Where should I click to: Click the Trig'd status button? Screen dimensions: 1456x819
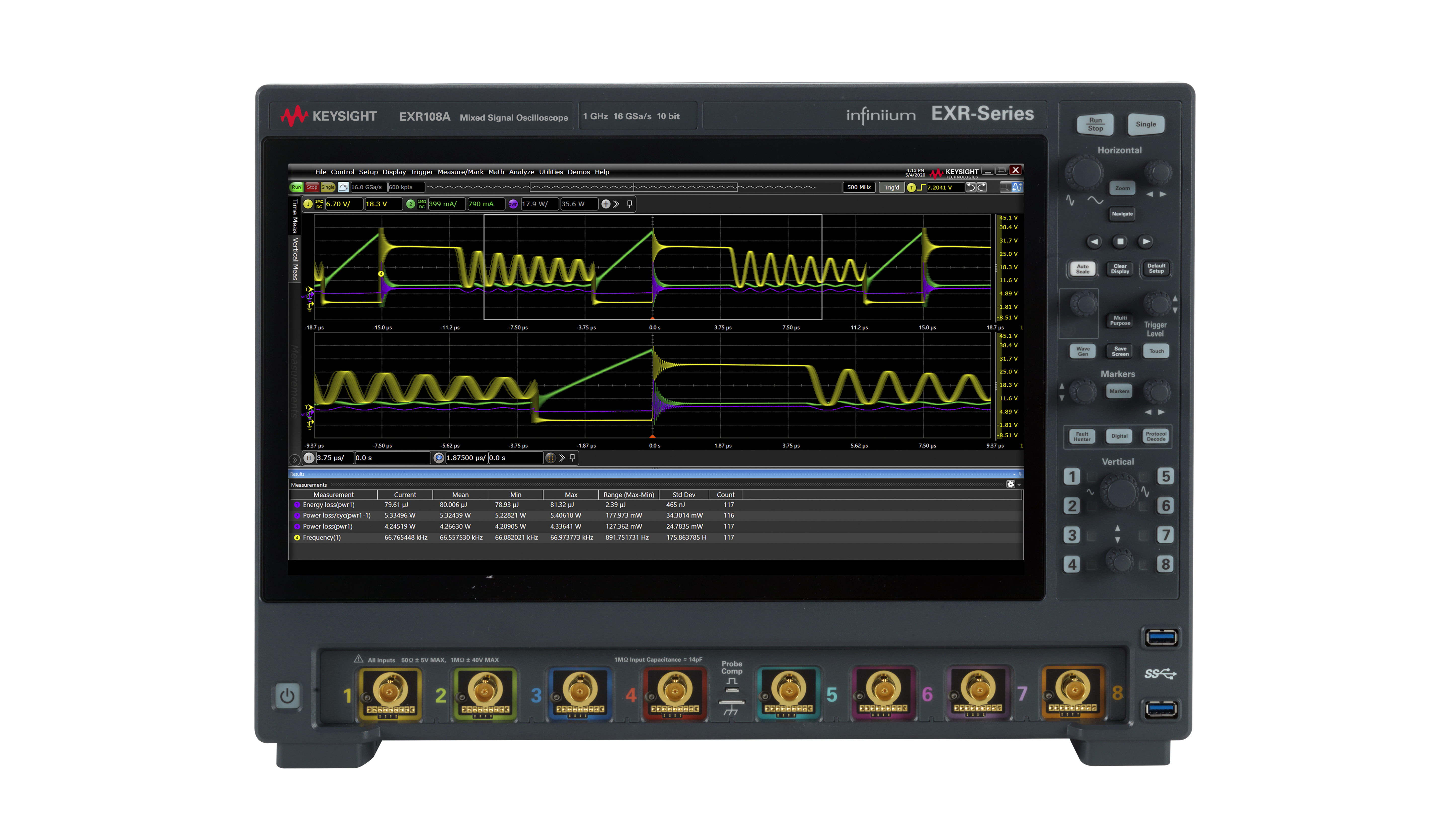tap(891, 188)
